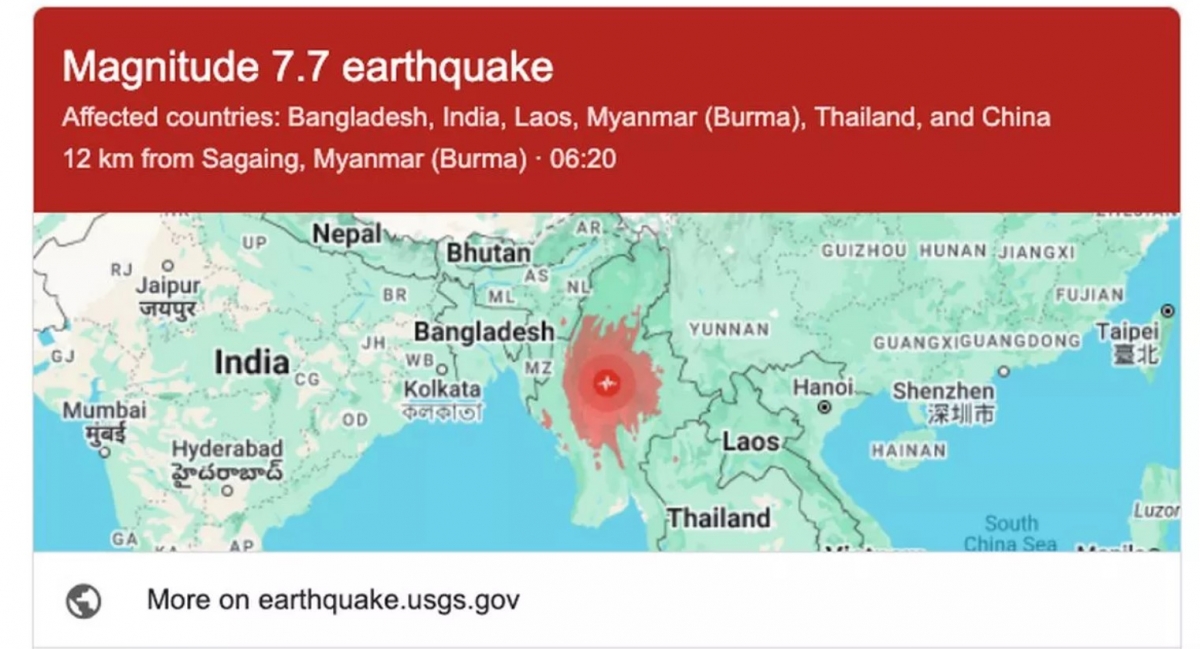Click the Bhutan label on the map
The width and height of the screenshot is (1200, 649).
[x=487, y=254]
